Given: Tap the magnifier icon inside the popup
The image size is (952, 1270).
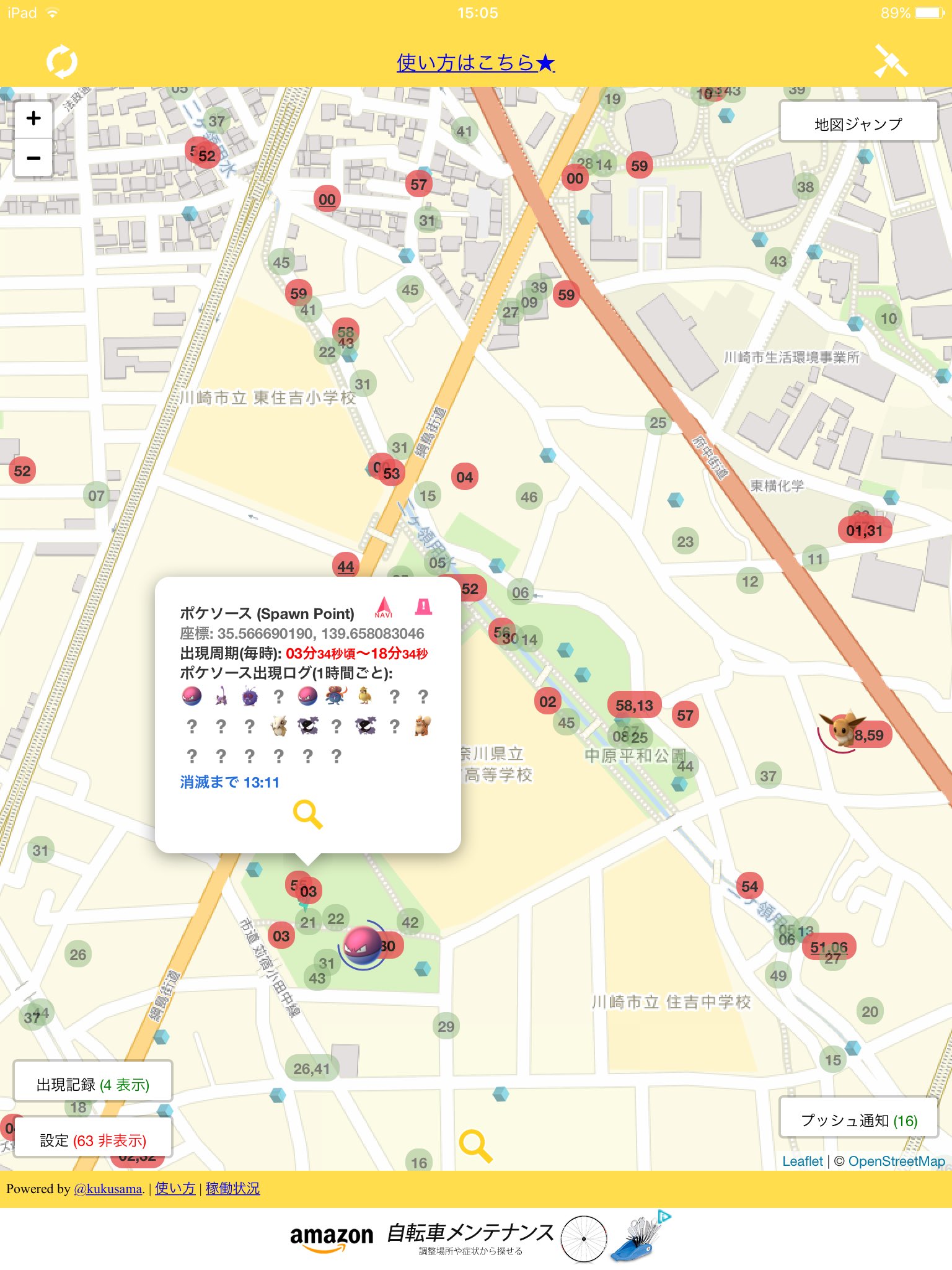Looking at the screenshot, I should click(307, 814).
